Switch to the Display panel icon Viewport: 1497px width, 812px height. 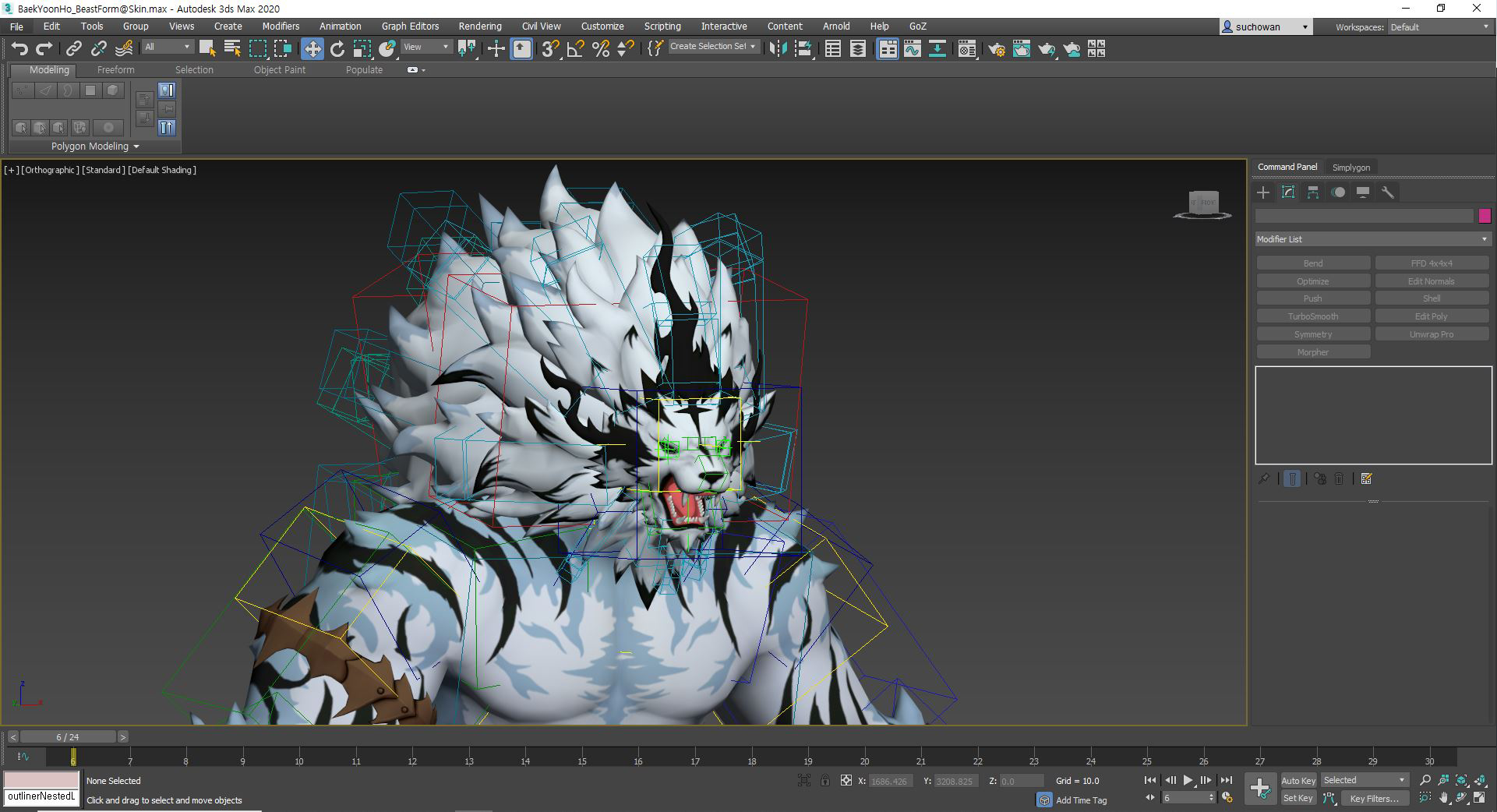[x=1363, y=192]
